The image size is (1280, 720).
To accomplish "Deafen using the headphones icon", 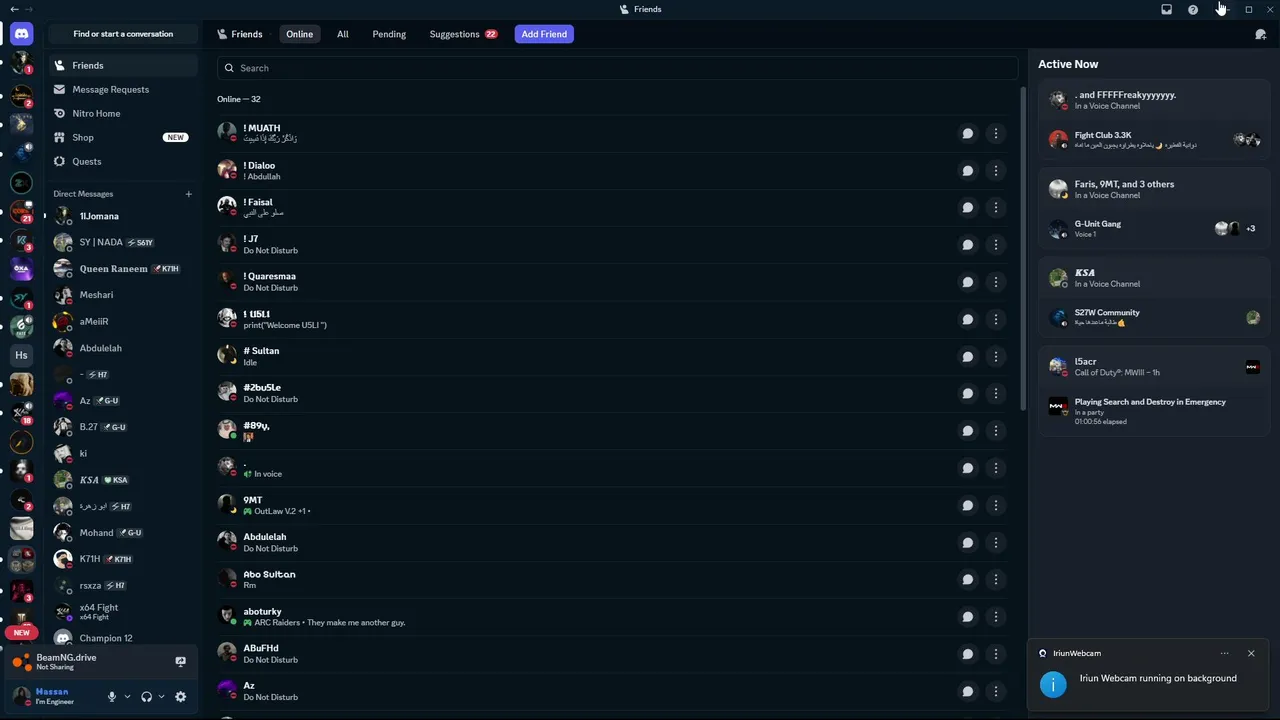I will [146, 697].
